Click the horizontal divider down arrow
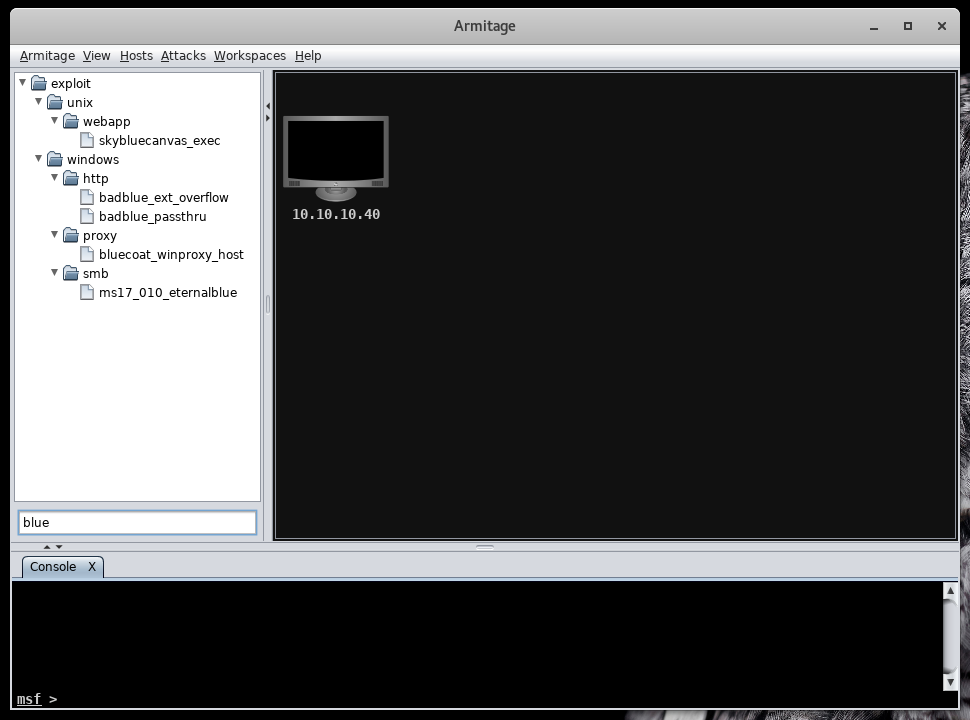This screenshot has height=720, width=970. 59,547
